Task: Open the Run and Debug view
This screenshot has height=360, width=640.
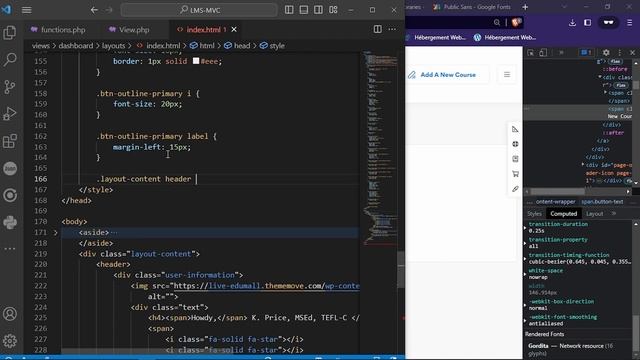Action: click(x=10, y=113)
